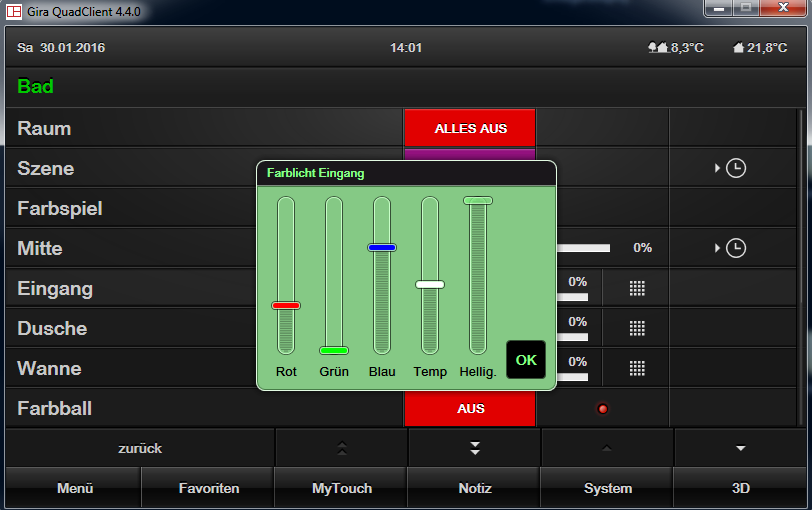The width and height of the screenshot is (812, 510).
Task: Go back with zurück button
Action: [x=140, y=448]
